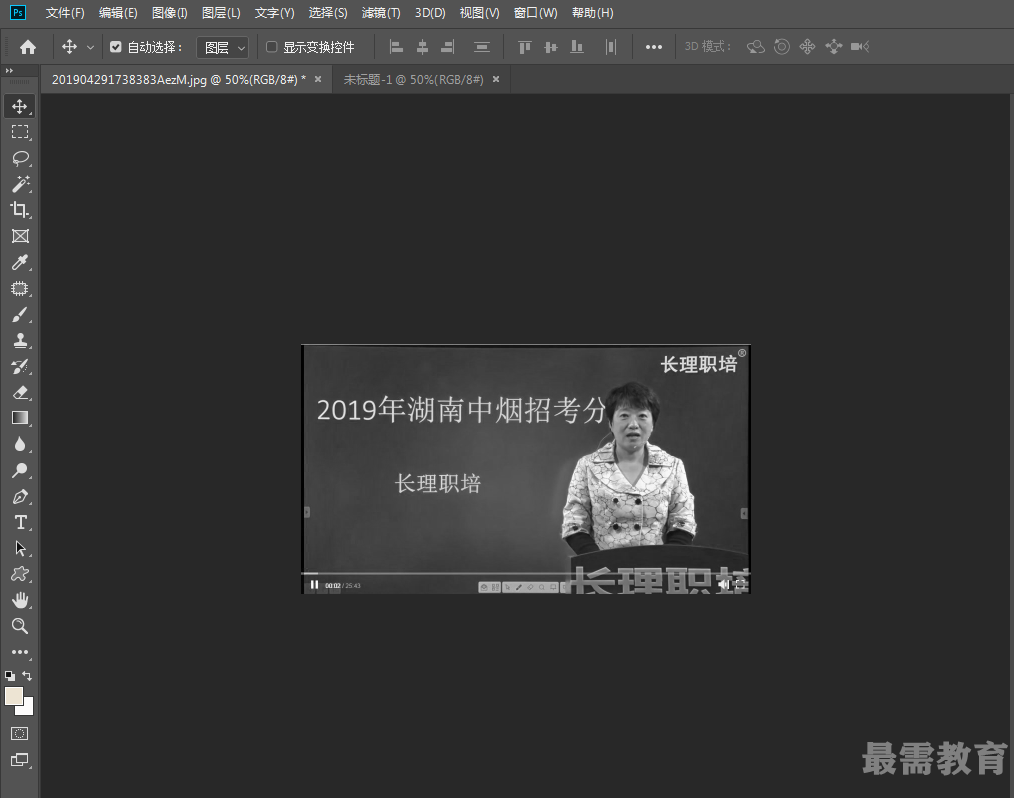Select the Rectangular Marquee tool

(20, 132)
